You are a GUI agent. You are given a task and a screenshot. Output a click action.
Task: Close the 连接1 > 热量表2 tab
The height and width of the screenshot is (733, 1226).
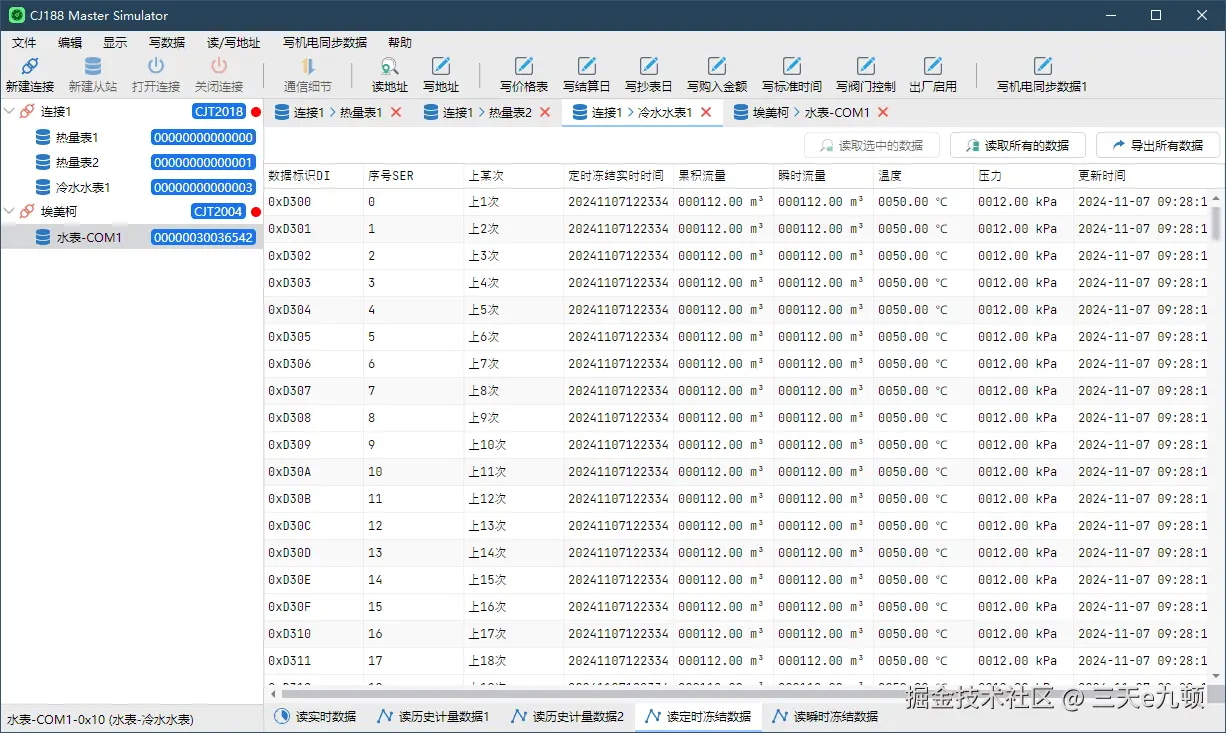pos(545,113)
